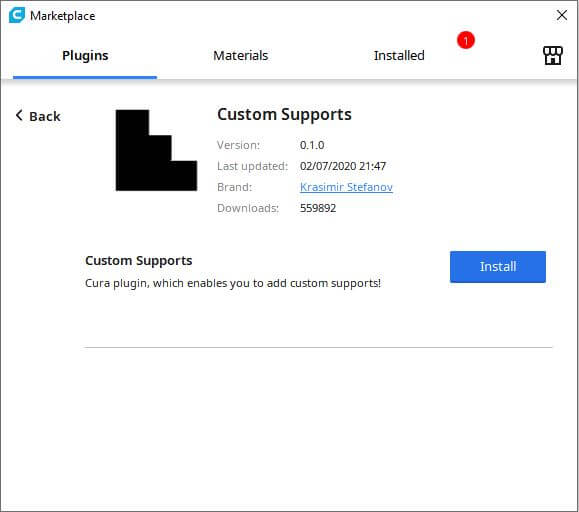Click the red notification badge
The image size is (579, 512).
point(466,40)
